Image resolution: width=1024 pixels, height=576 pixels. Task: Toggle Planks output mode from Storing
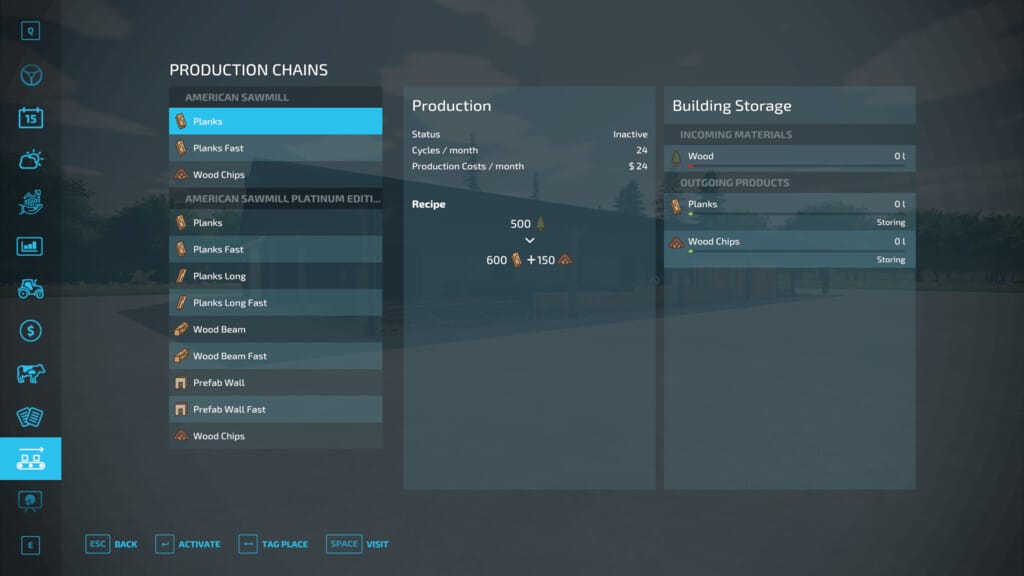pos(889,222)
